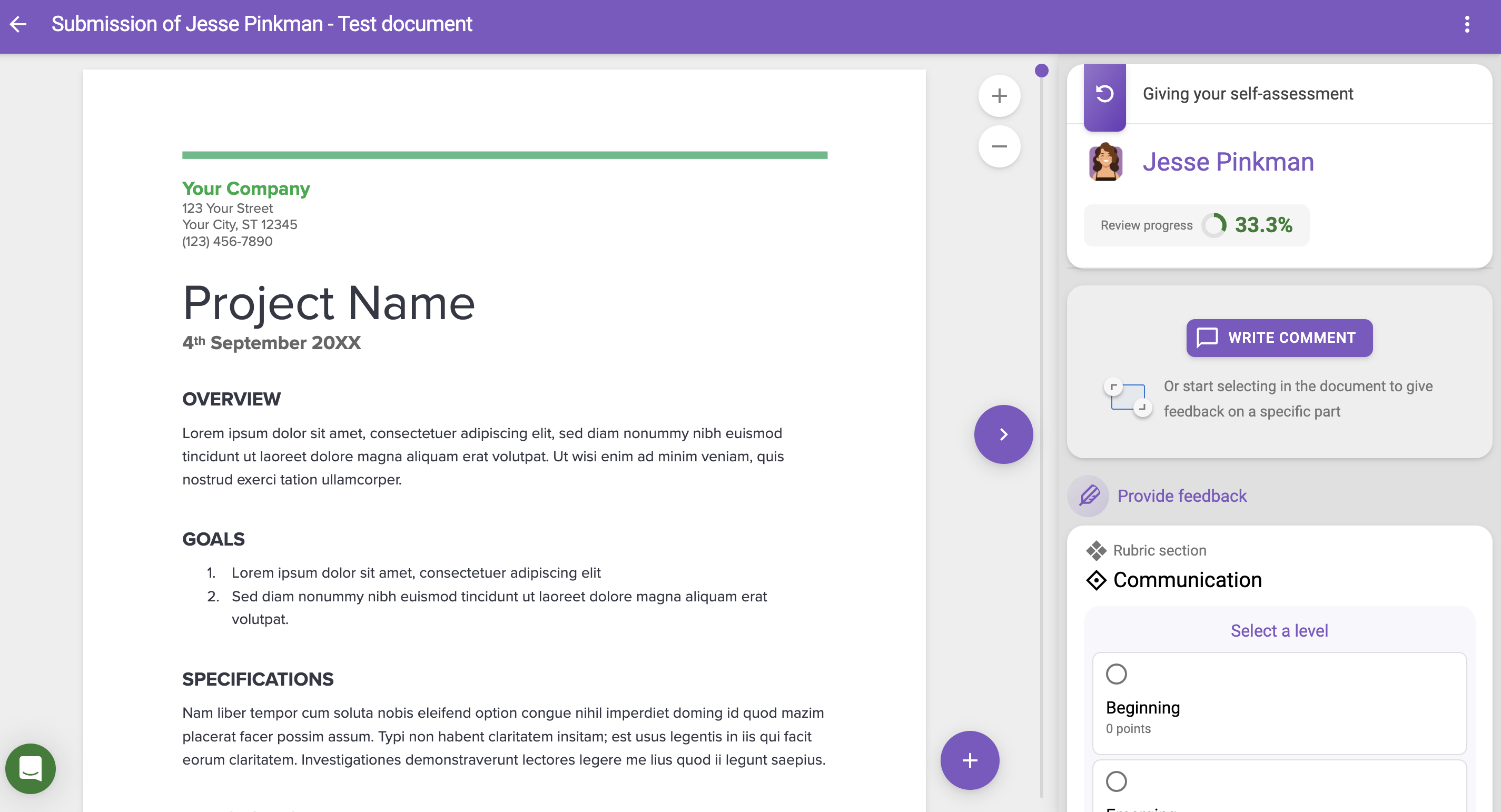Open the green chat support widget

pyautogui.click(x=31, y=768)
